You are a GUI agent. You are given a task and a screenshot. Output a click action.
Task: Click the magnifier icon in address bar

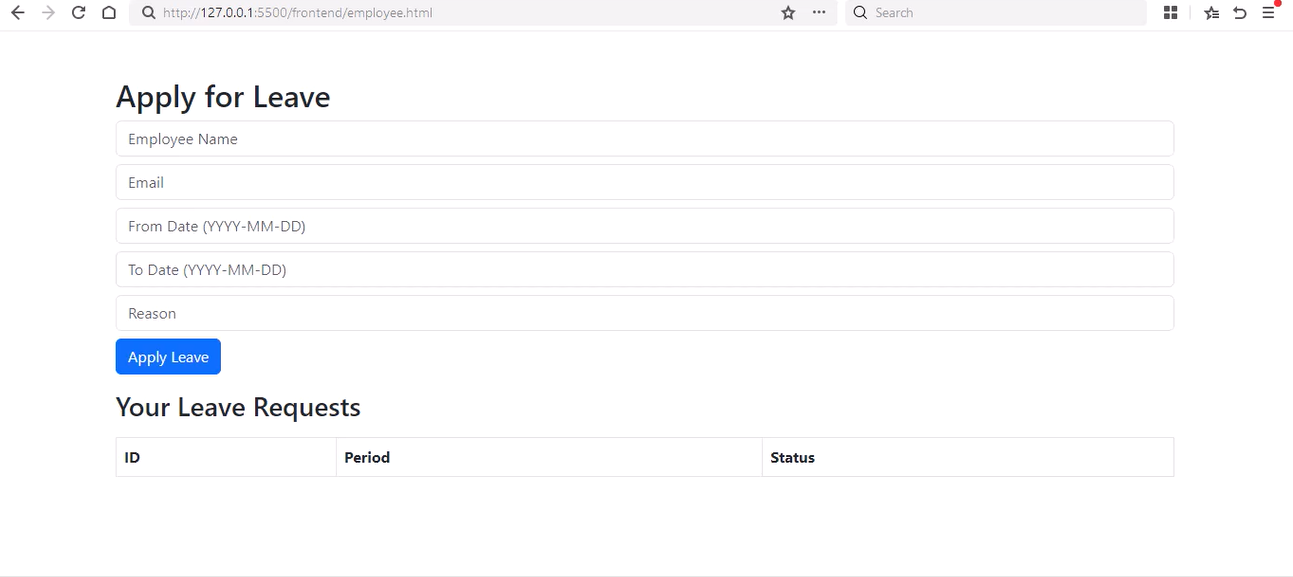[148, 13]
